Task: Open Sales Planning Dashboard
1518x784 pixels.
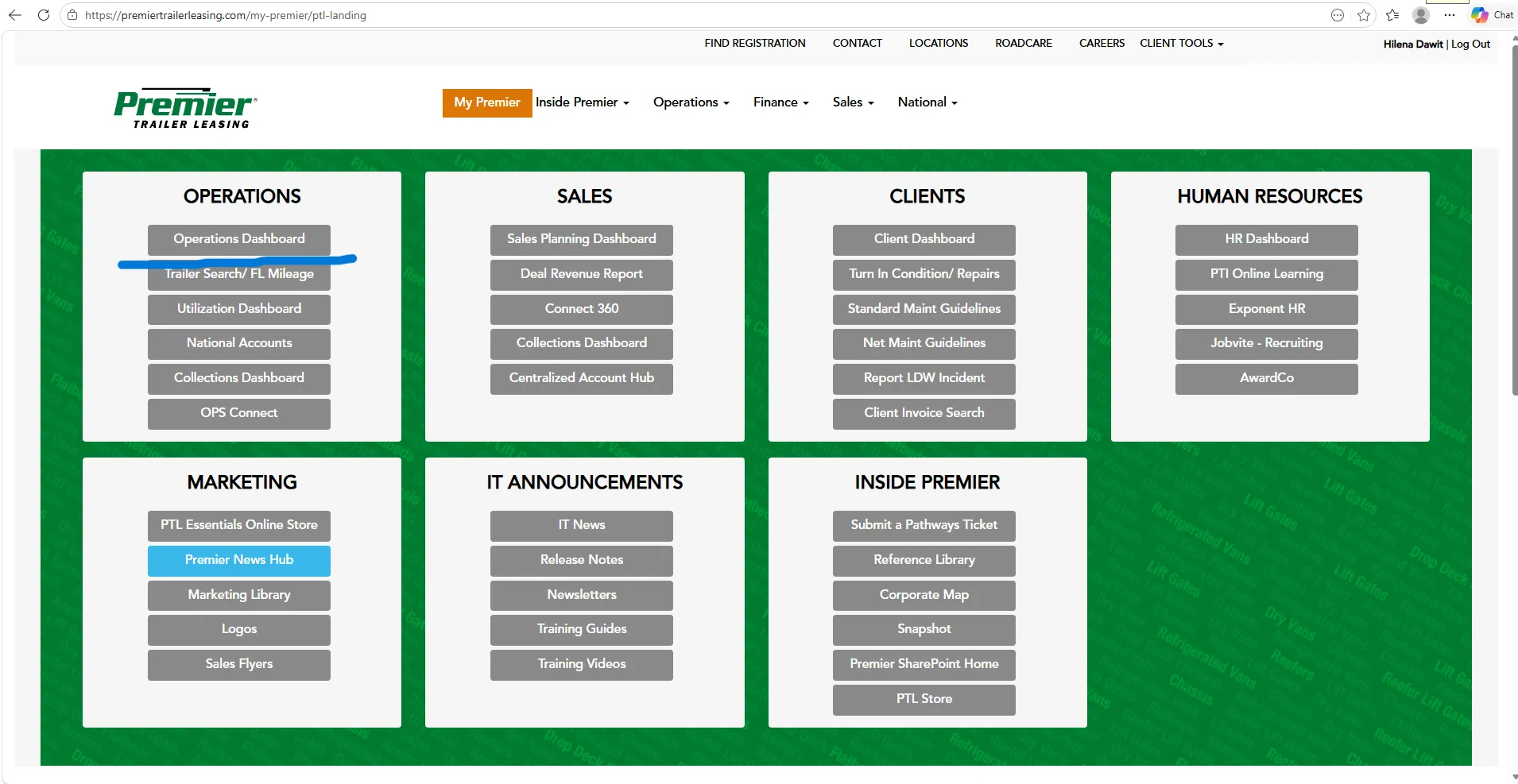Action: 582,239
